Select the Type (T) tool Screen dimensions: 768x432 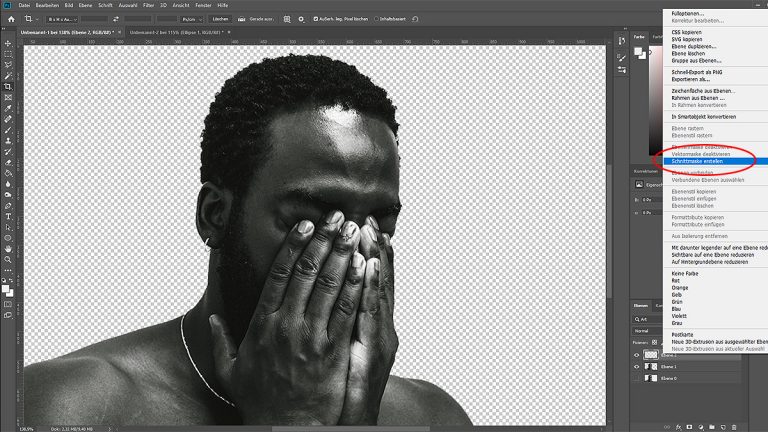tap(8, 216)
